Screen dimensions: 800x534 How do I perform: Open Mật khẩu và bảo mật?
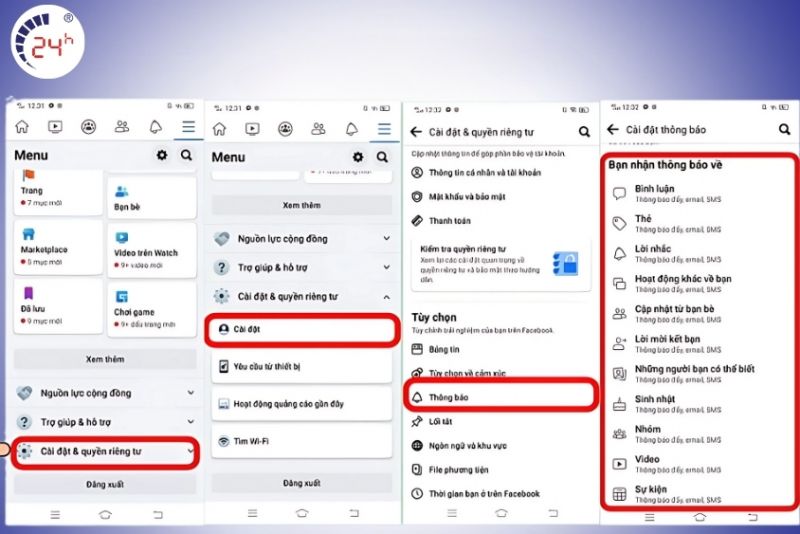tap(500, 196)
